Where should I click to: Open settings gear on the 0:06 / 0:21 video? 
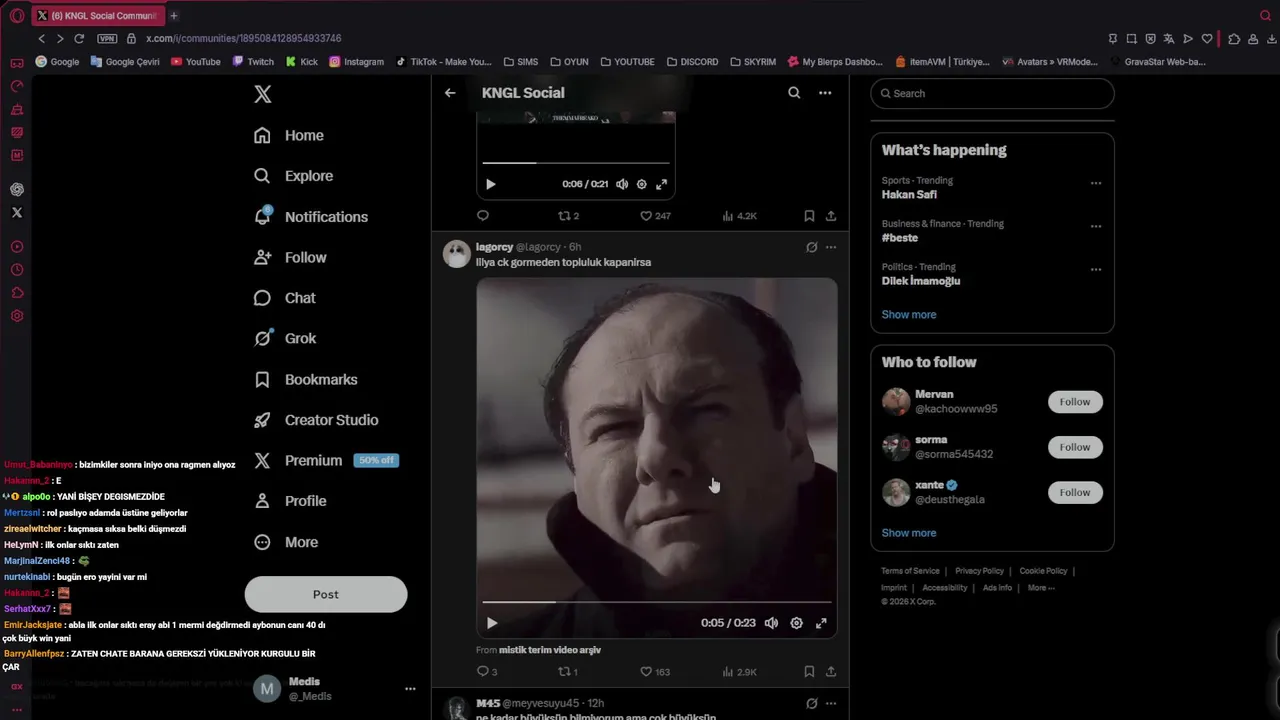pos(642,184)
